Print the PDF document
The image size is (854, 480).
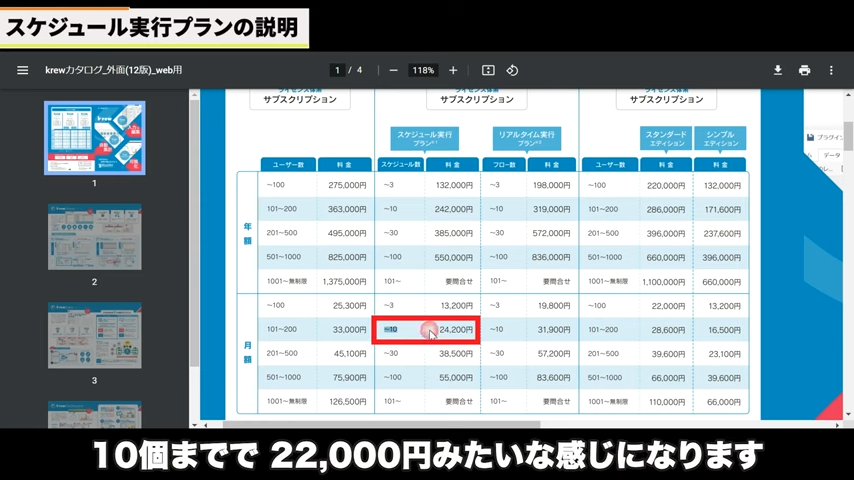804,71
